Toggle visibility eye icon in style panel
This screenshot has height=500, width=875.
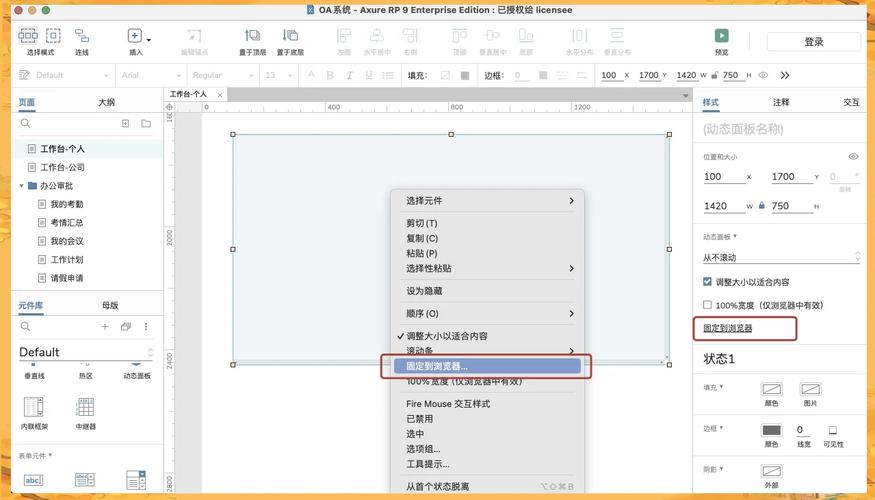[853, 157]
